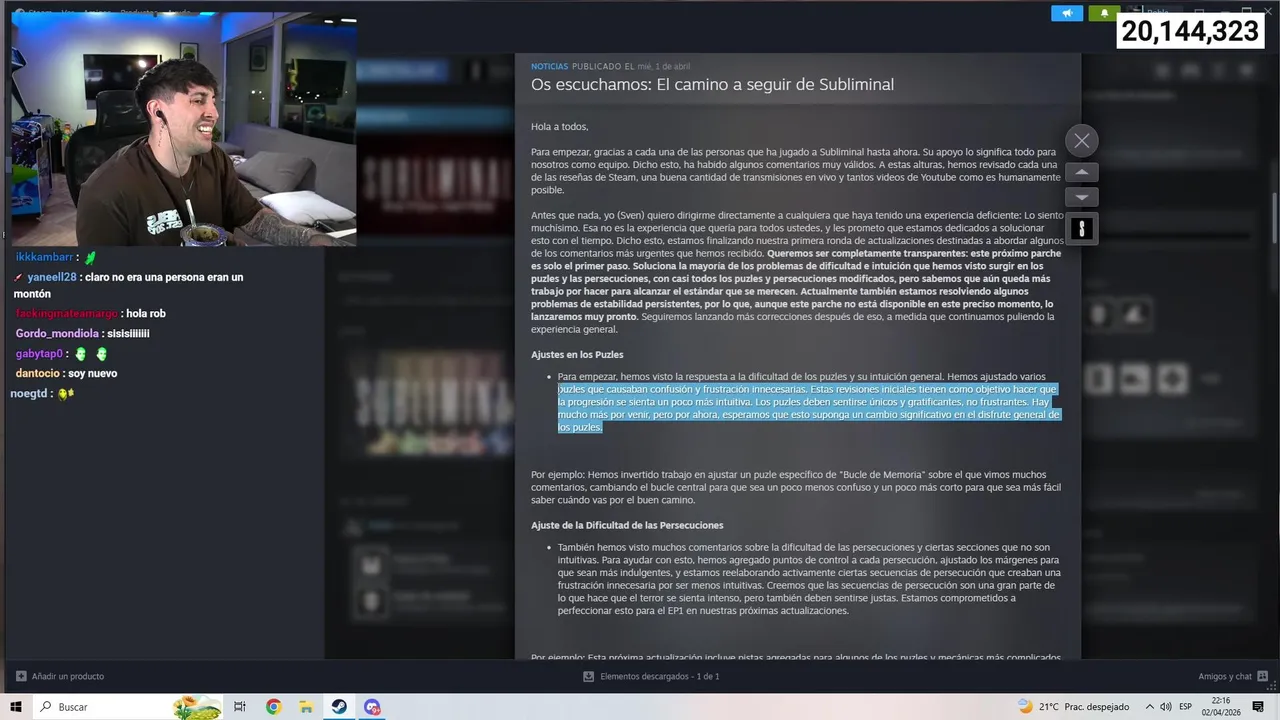
Task: Click chat message soy nuevo from dantocio
Action: click(x=93, y=373)
